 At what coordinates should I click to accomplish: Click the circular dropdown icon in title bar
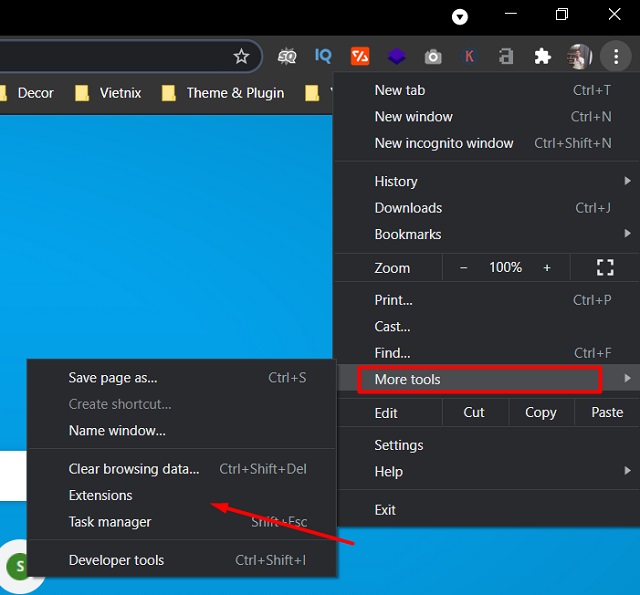[460, 17]
